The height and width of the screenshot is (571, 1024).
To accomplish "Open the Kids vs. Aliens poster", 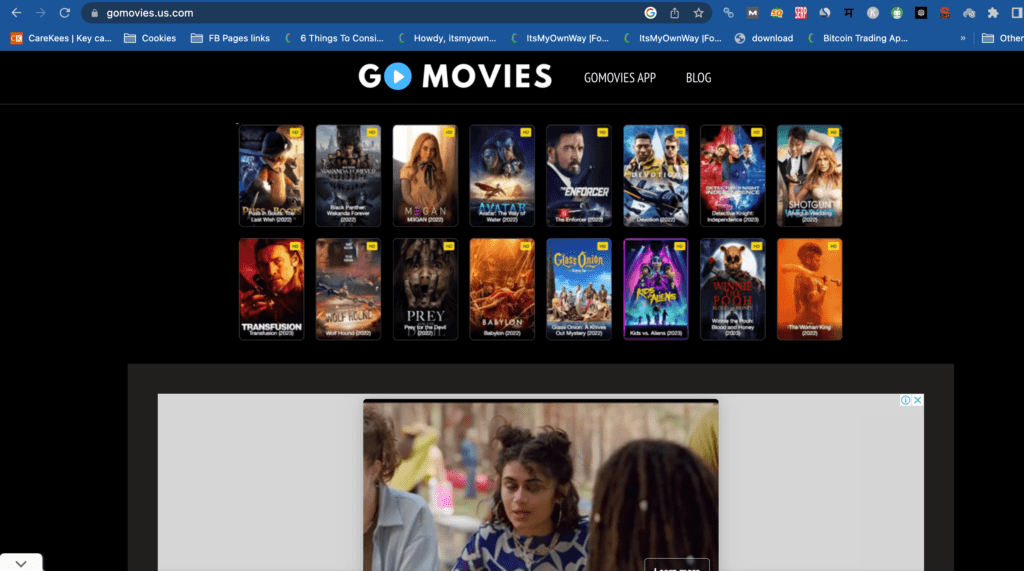I will (x=656, y=289).
